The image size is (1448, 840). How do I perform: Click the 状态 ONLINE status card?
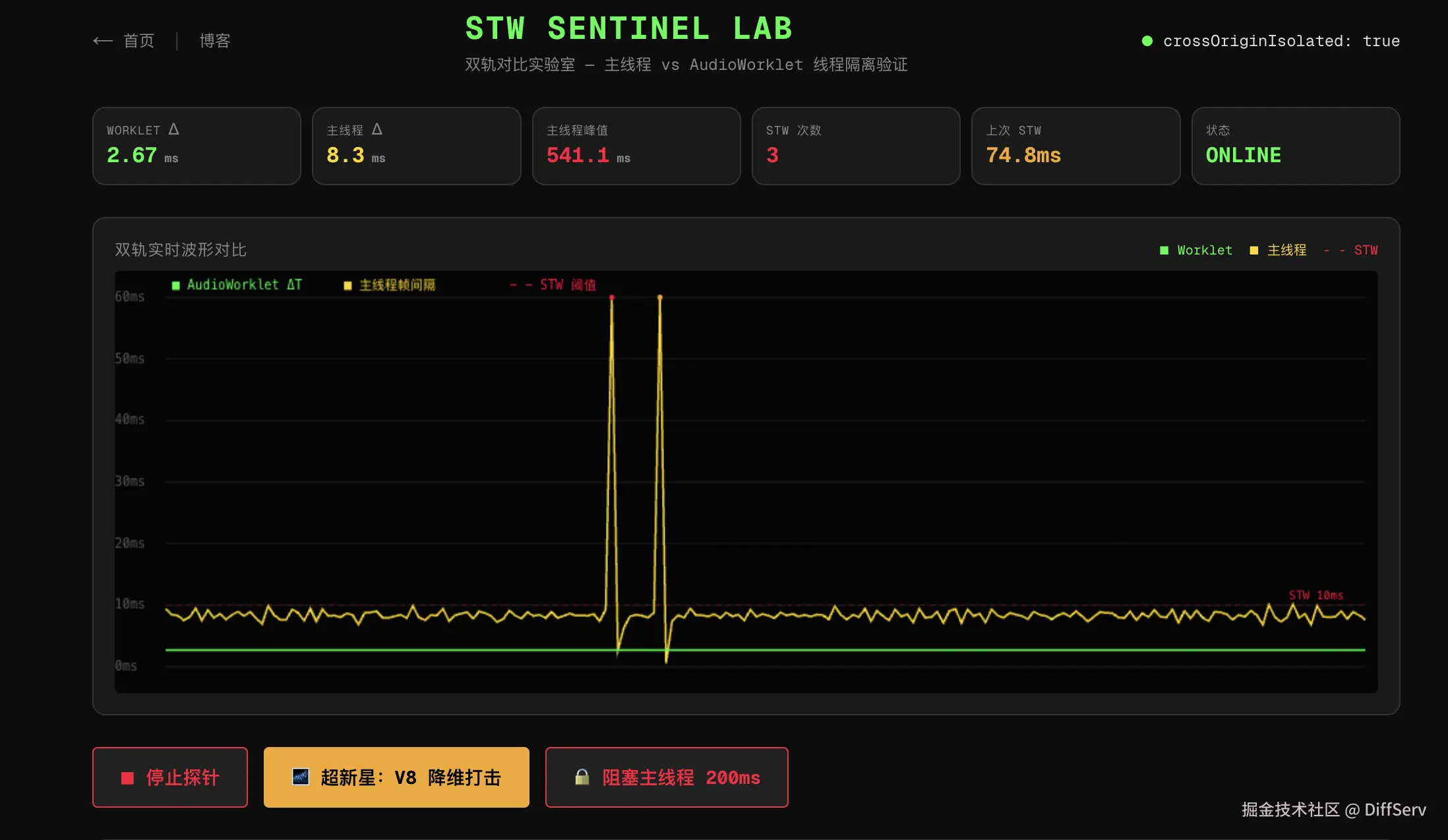[x=1295, y=146]
